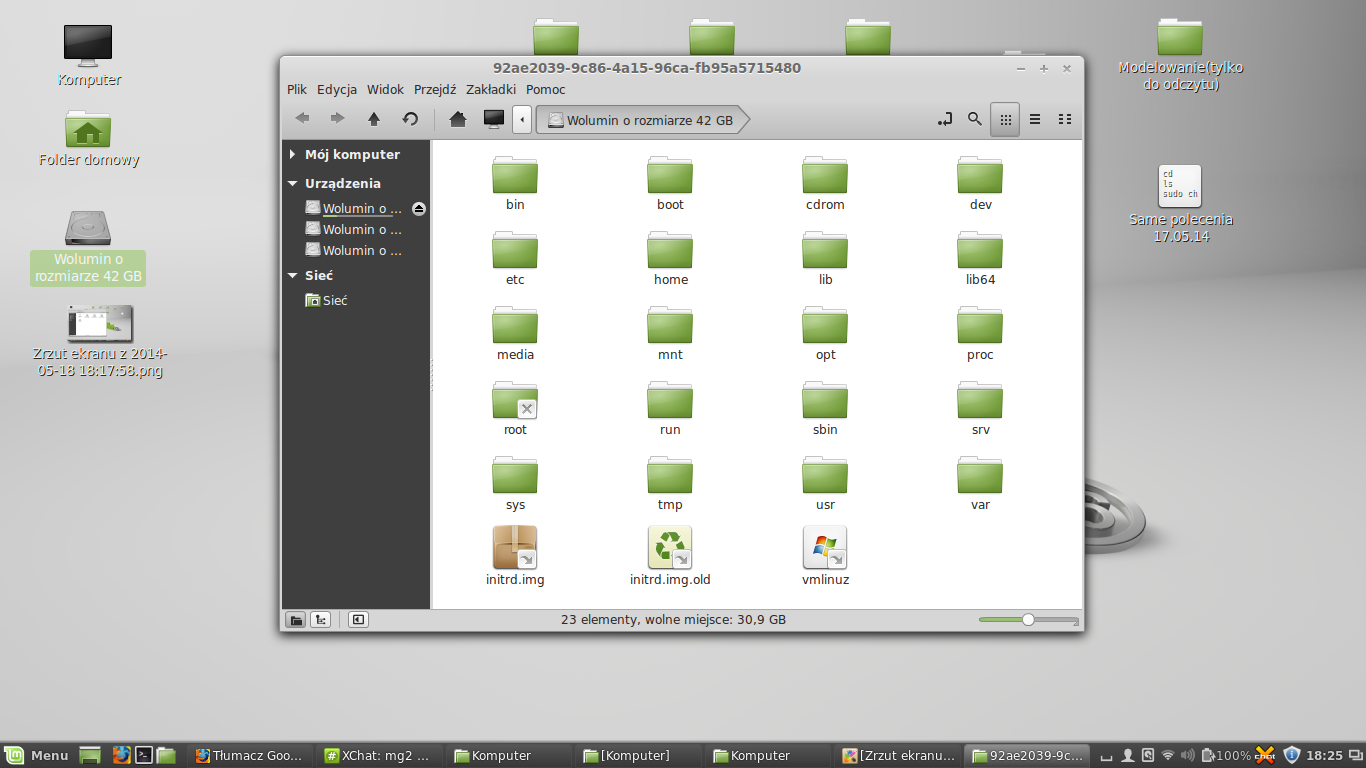This screenshot has height=768, width=1366.
Task: Open the tmp folder
Action: pos(670,483)
